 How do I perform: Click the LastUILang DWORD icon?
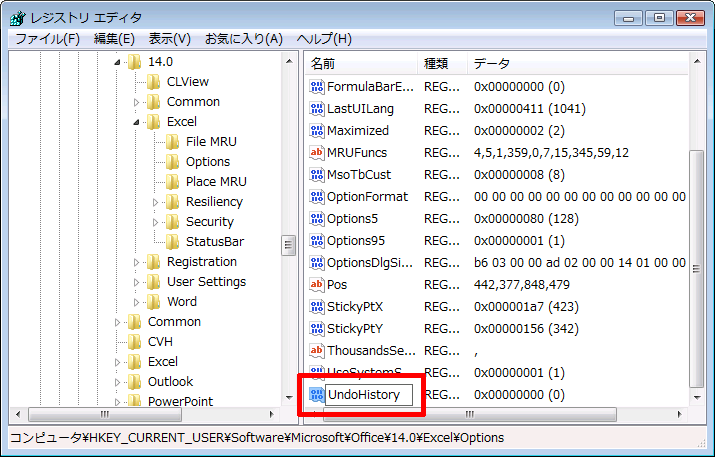[316, 109]
